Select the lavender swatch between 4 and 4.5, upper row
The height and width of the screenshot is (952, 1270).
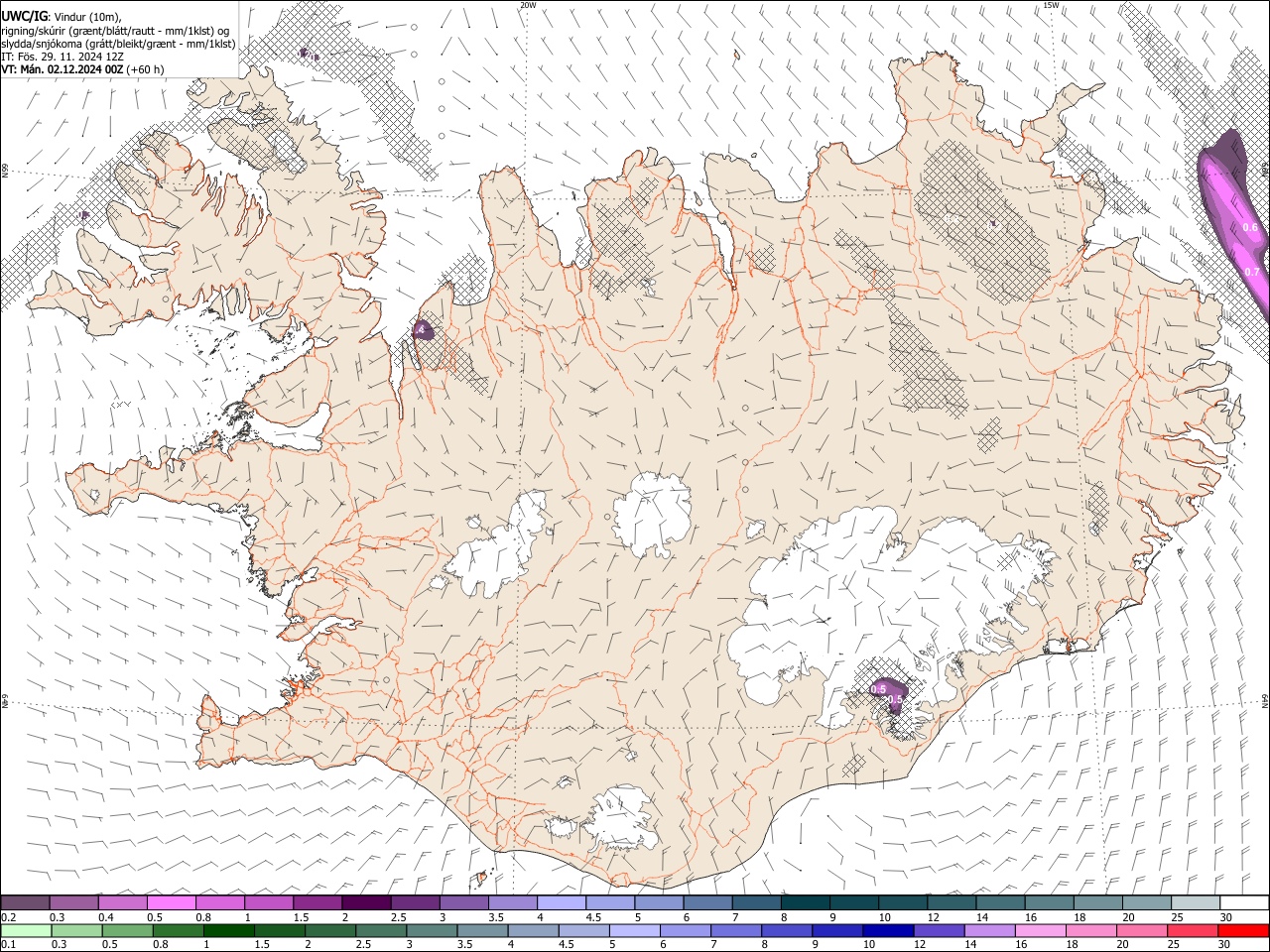pyautogui.click(x=562, y=902)
